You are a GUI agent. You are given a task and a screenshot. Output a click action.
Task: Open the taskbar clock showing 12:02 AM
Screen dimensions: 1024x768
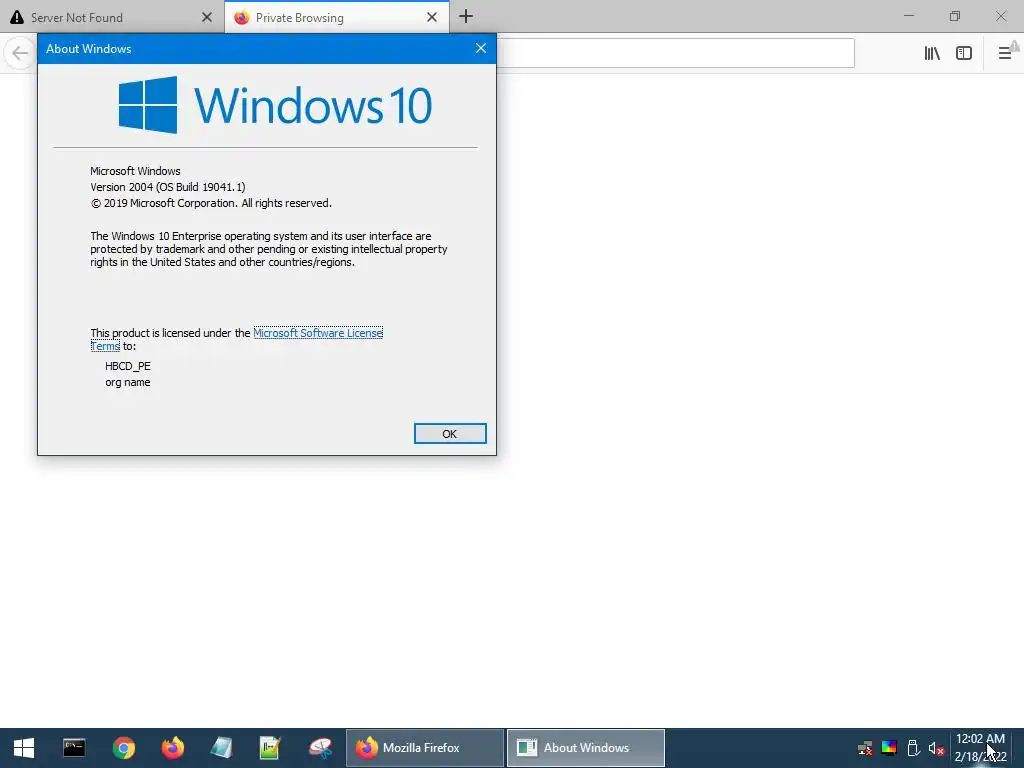pos(980,748)
